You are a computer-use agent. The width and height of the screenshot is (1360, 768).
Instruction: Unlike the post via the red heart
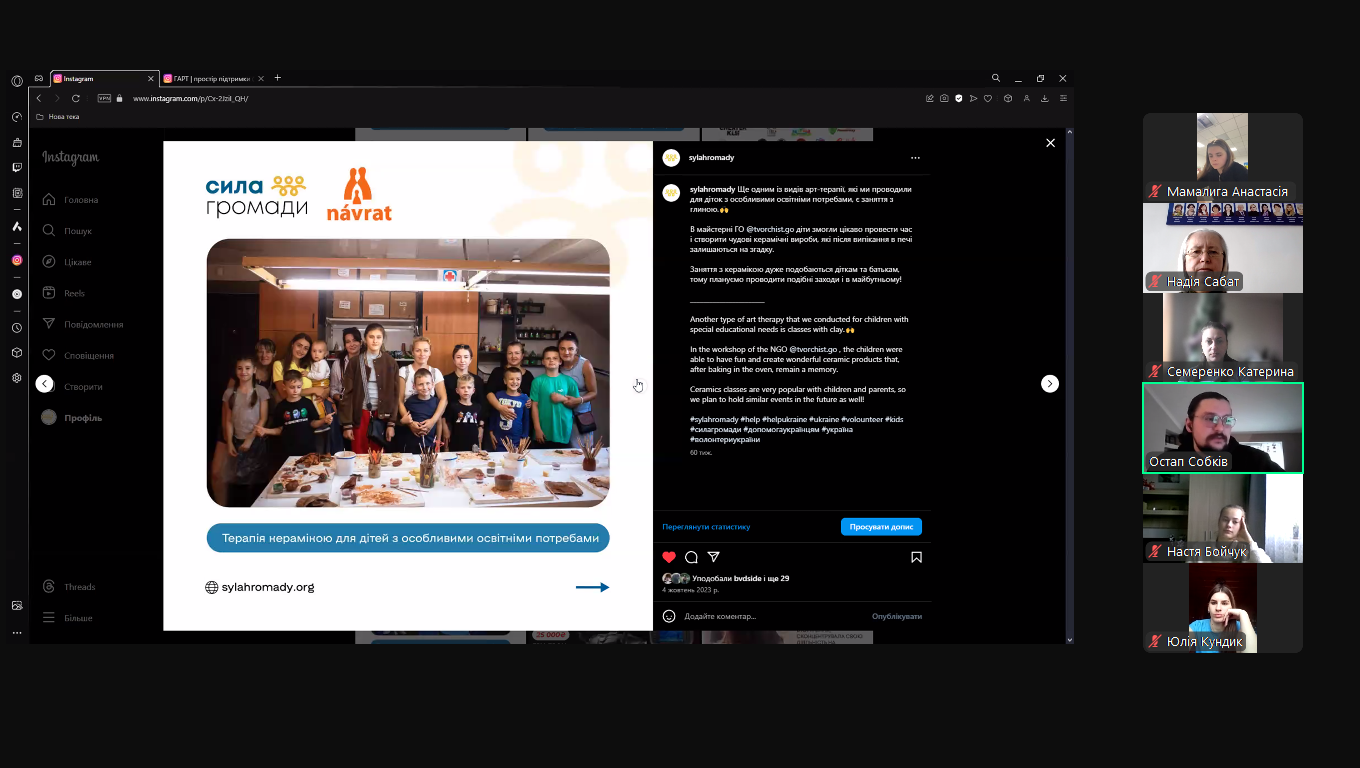click(669, 557)
